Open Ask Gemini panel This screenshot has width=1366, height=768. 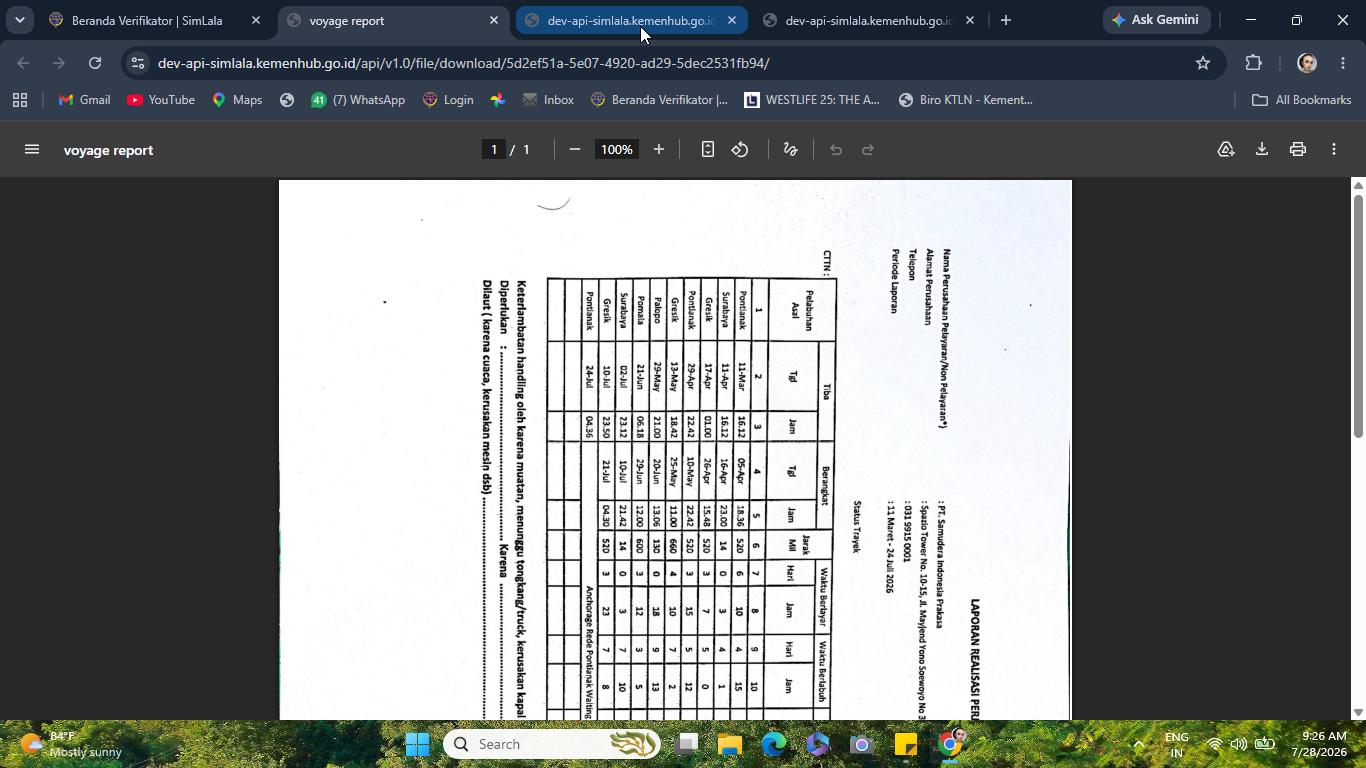coord(1156,20)
